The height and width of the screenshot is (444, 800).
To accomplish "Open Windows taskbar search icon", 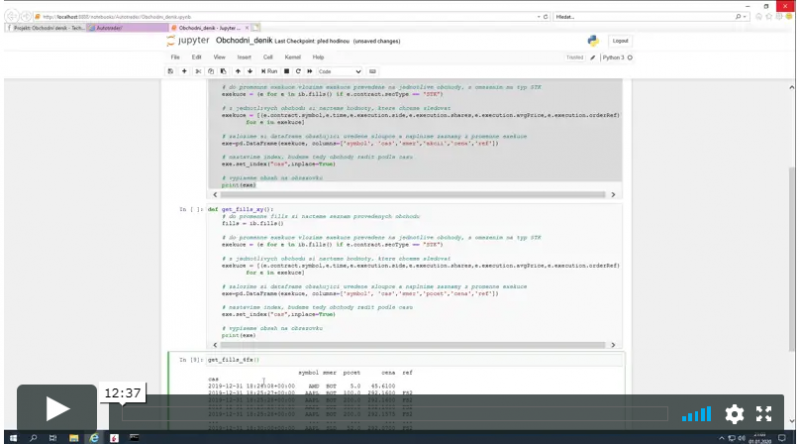I will click(33, 438).
